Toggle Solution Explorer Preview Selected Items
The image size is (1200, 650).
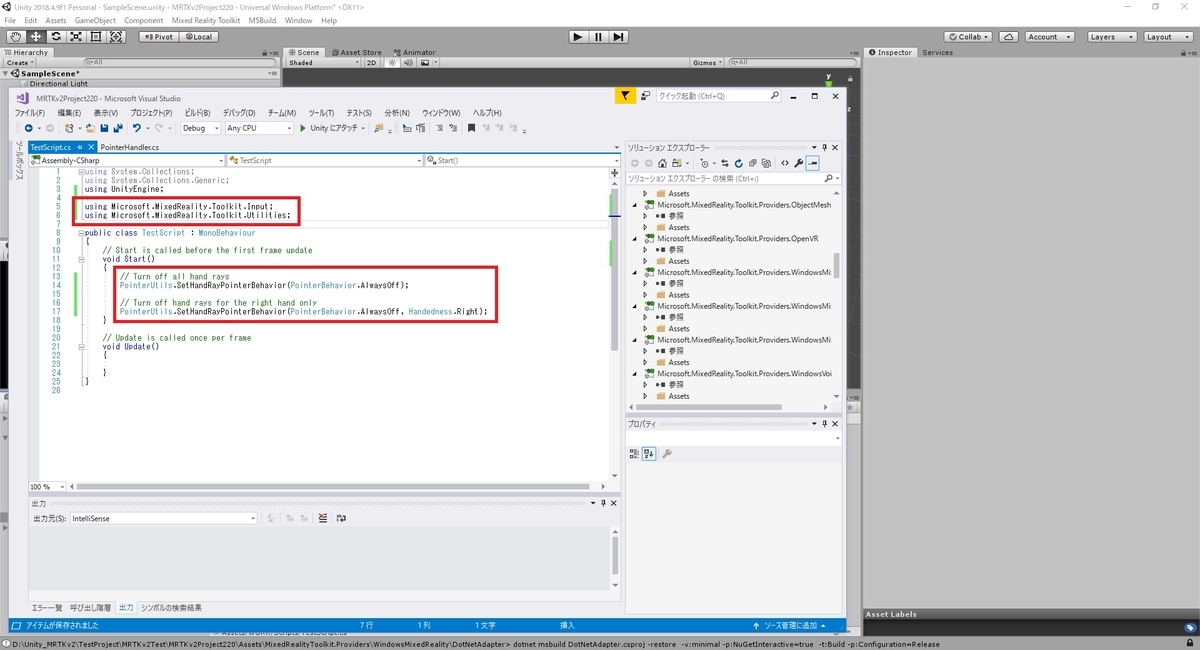(x=814, y=163)
